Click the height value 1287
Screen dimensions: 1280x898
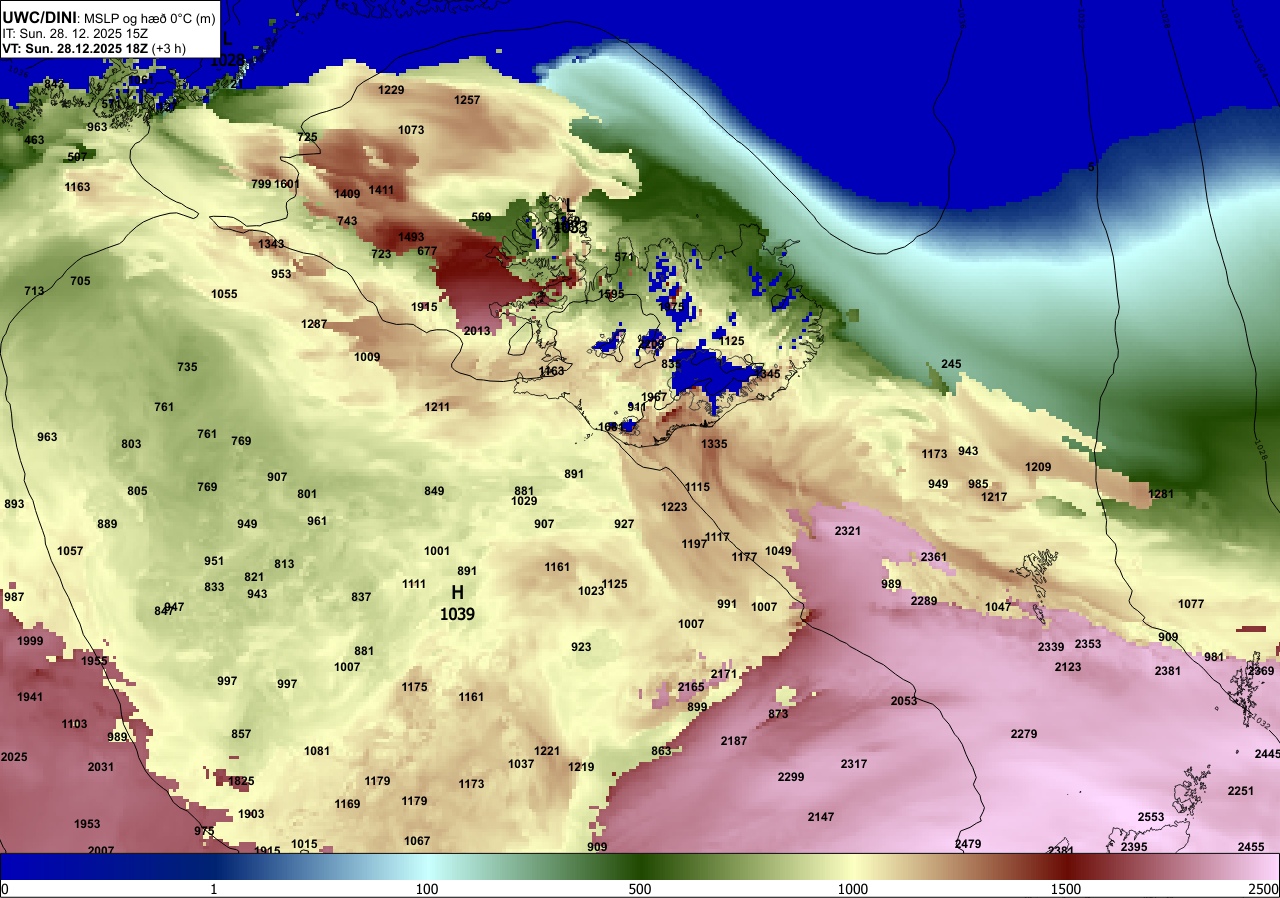pyautogui.click(x=314, y=324)
